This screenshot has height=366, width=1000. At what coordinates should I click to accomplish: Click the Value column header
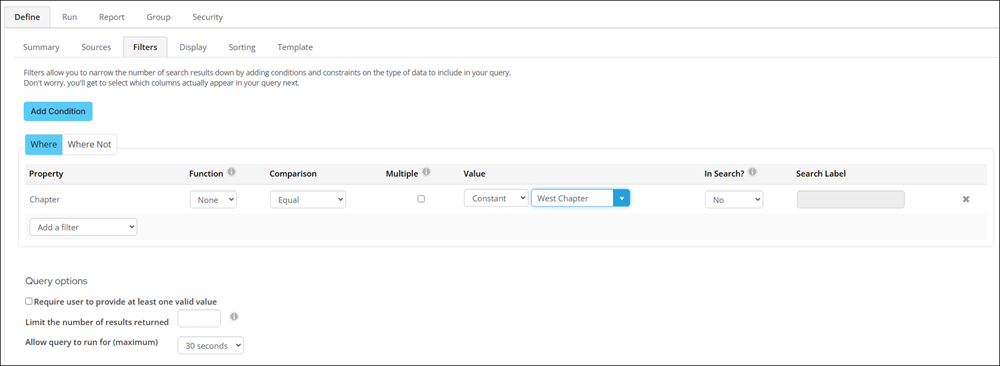tap(475, 173)
